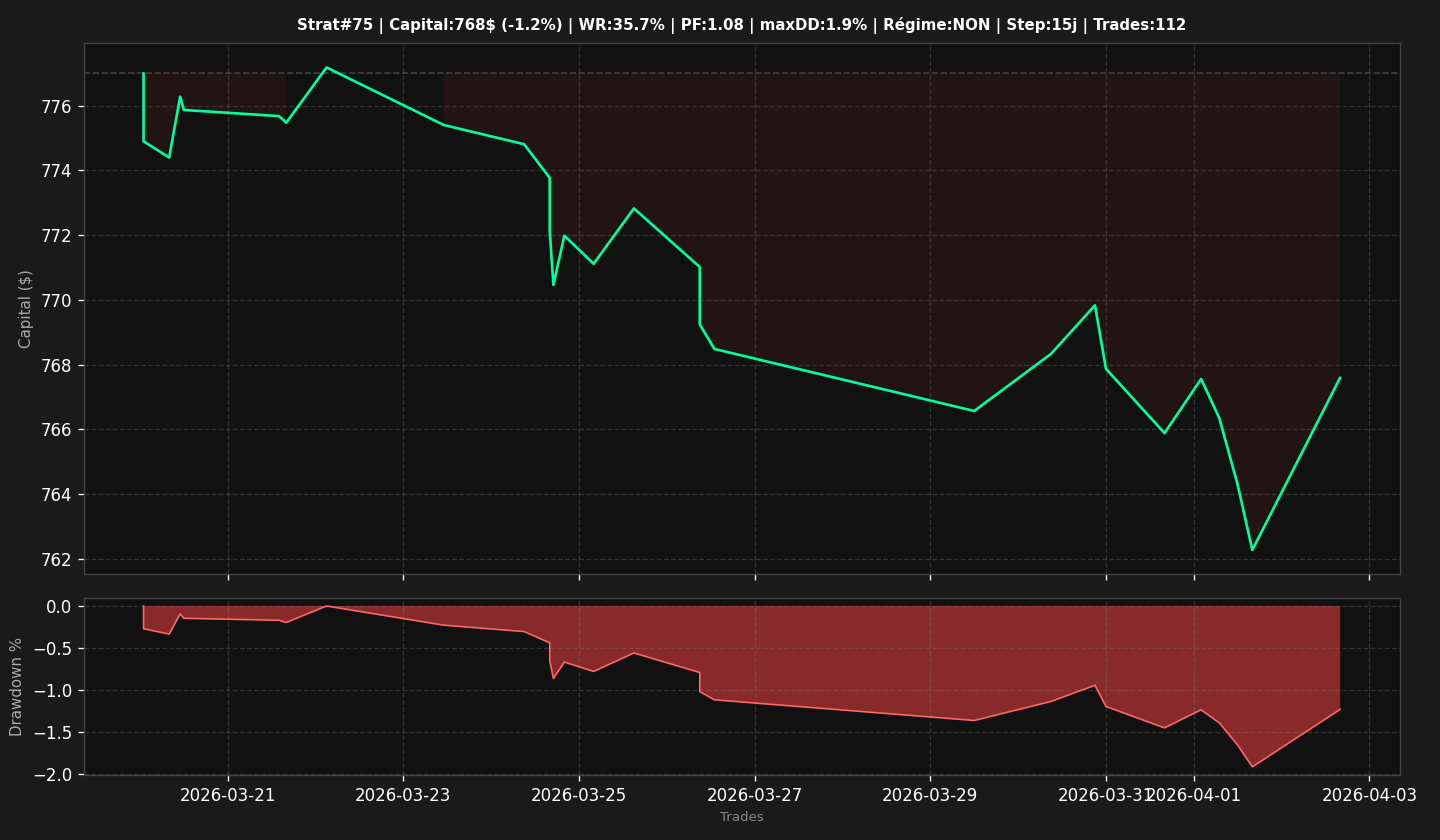Click the 2026-03-25 date label
The image size is (1440, 840).
579,795
